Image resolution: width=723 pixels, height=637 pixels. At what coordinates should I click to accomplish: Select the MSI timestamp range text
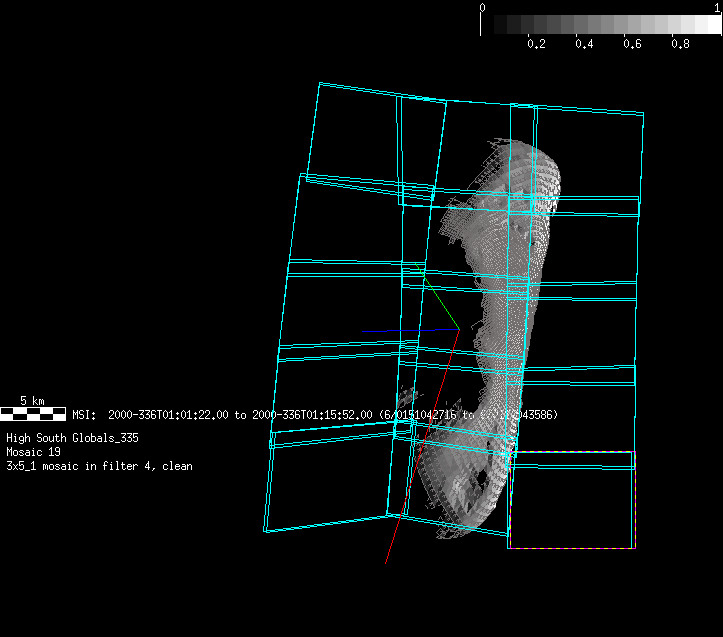(x=315, y=414)
